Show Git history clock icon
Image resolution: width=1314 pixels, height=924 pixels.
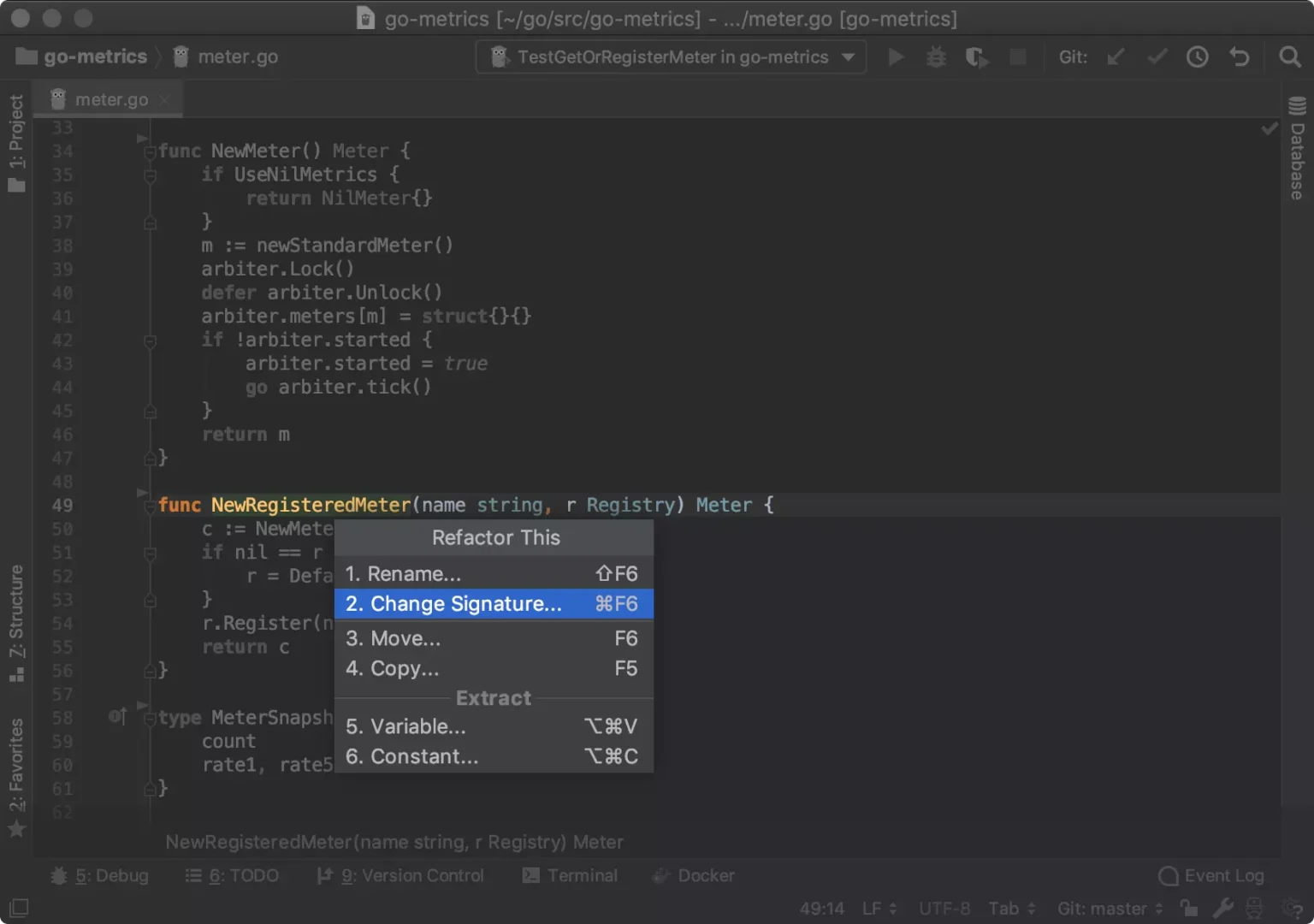click(x=1198, y=57)
